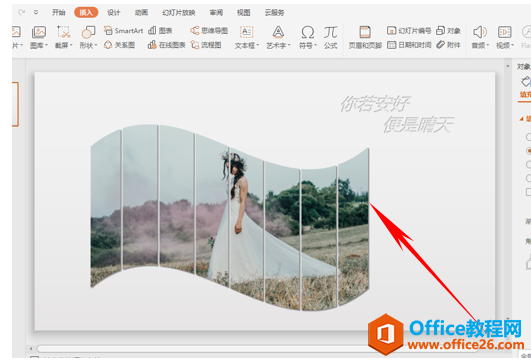The width and height of the screenshot is (531, 362).
Task: Insert an 对象 object
Action: tap(448, 31)
